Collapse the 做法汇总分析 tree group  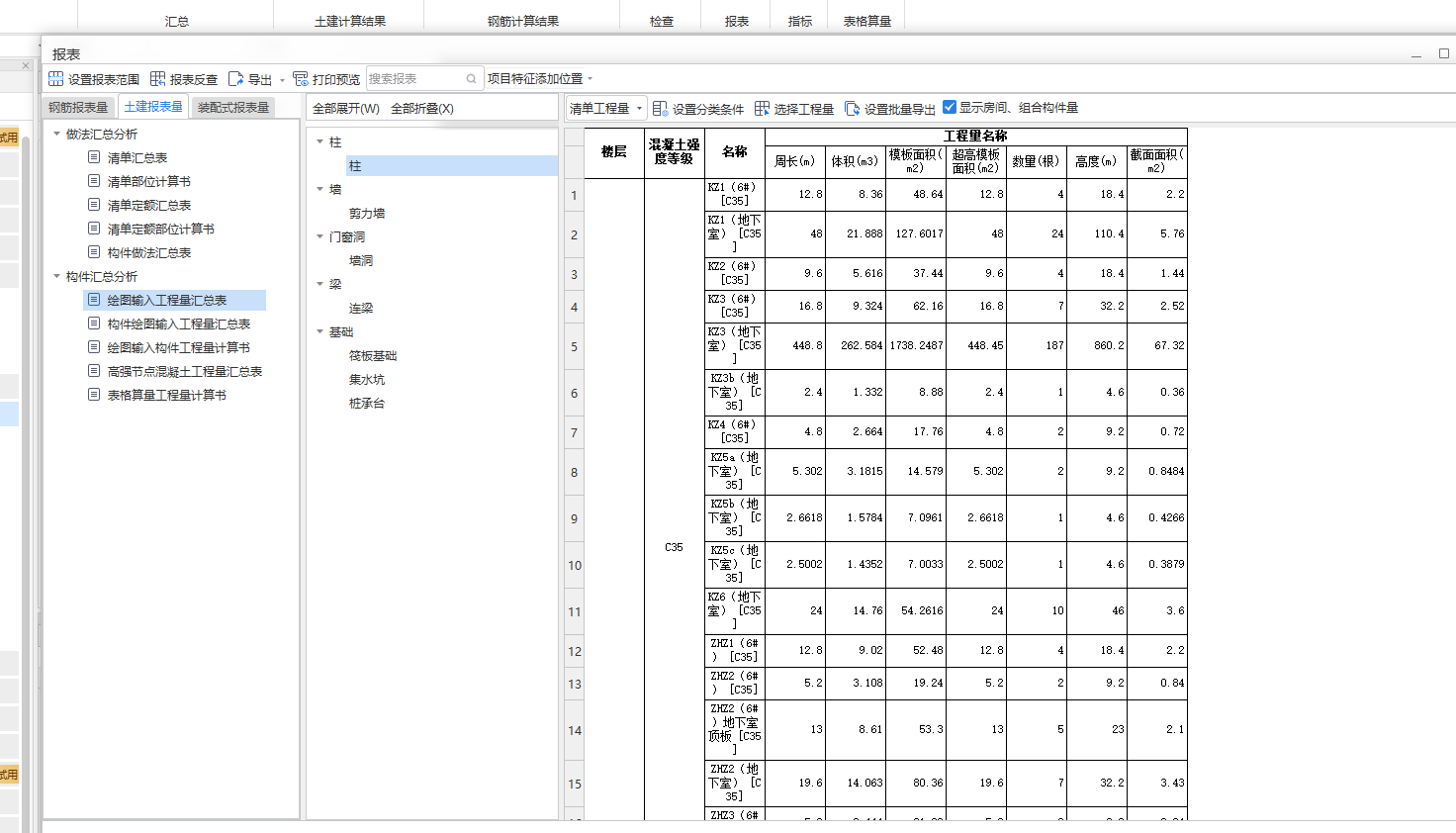(x=56, y=134)
